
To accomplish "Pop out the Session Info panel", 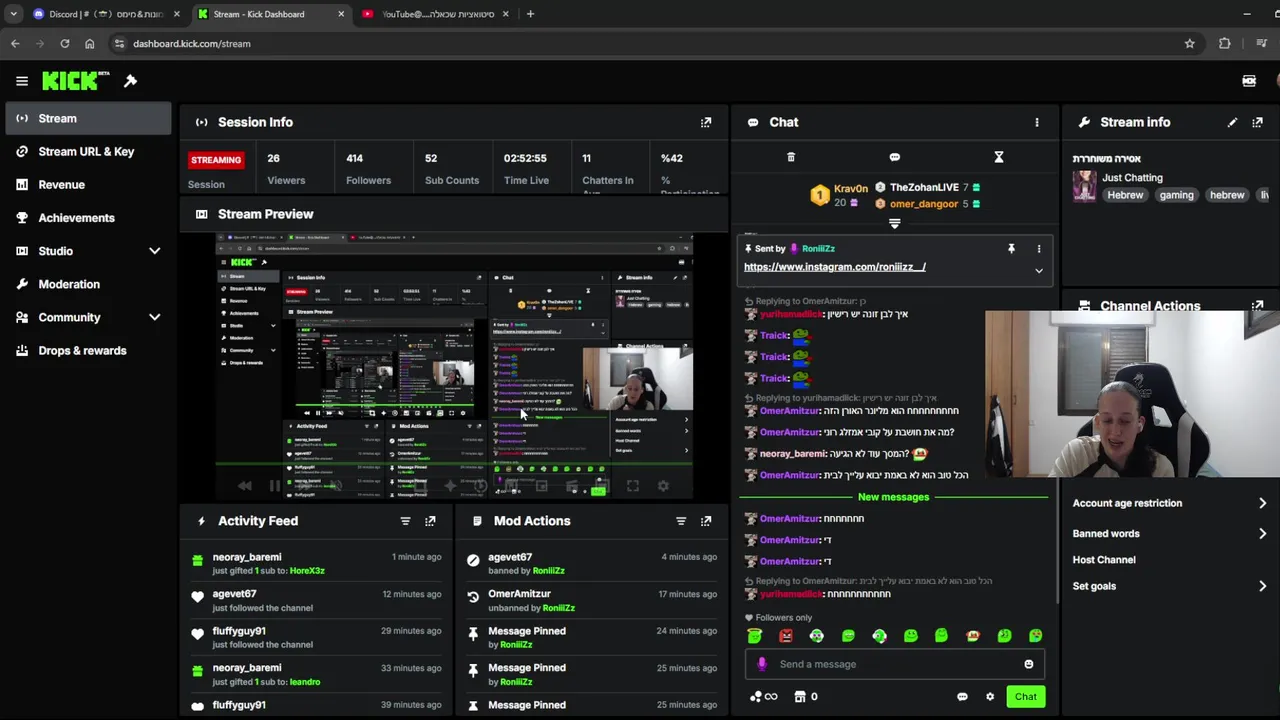I will (x=706, y=122).
